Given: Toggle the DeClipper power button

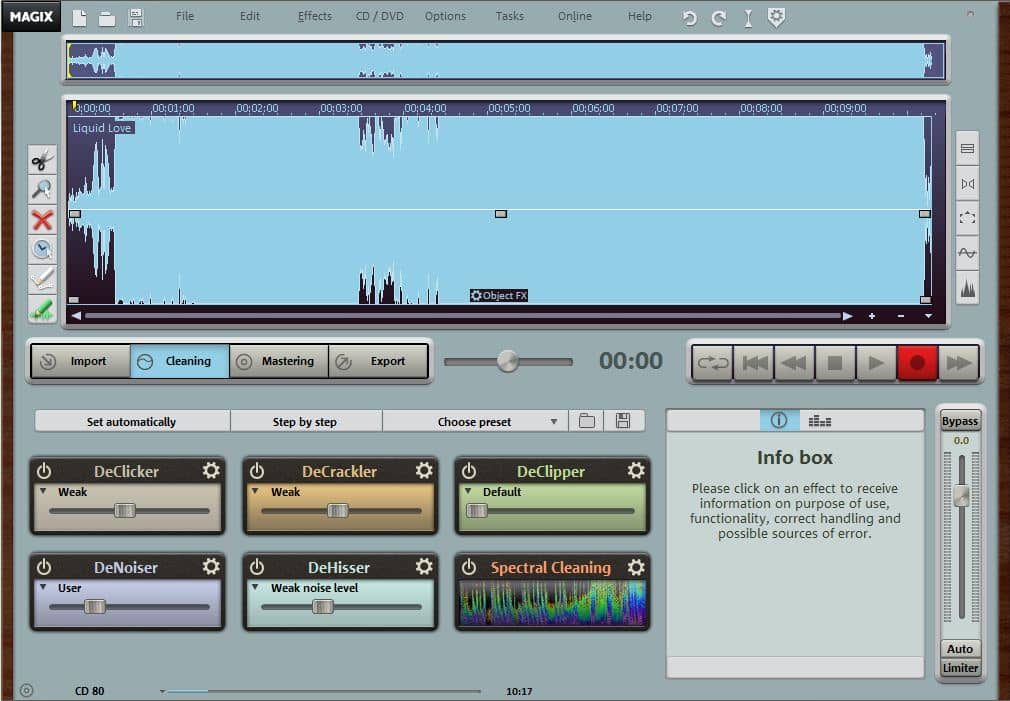Looking at the screenshot, I should pos(469,471).
